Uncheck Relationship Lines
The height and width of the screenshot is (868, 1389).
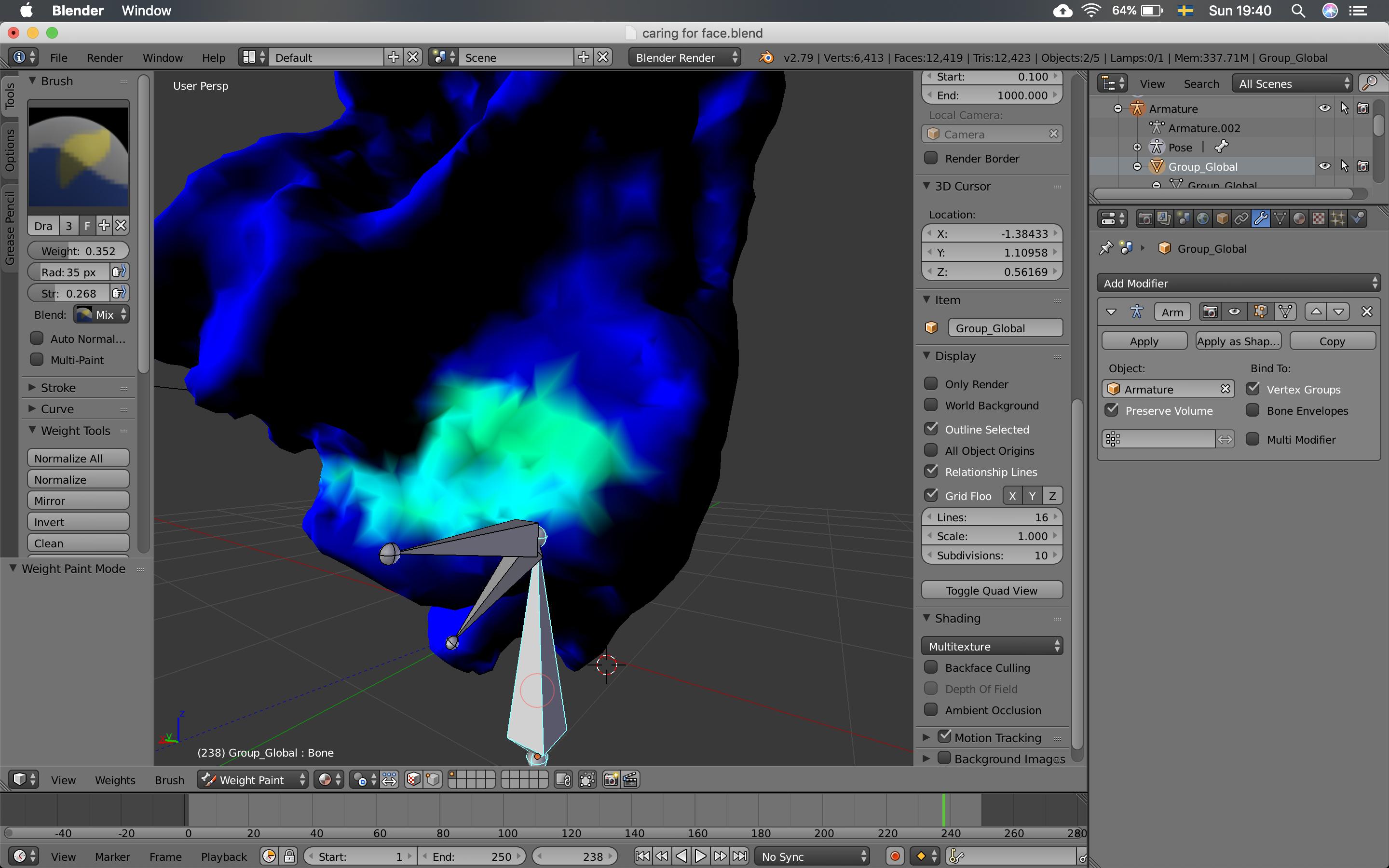click(931, 471)
